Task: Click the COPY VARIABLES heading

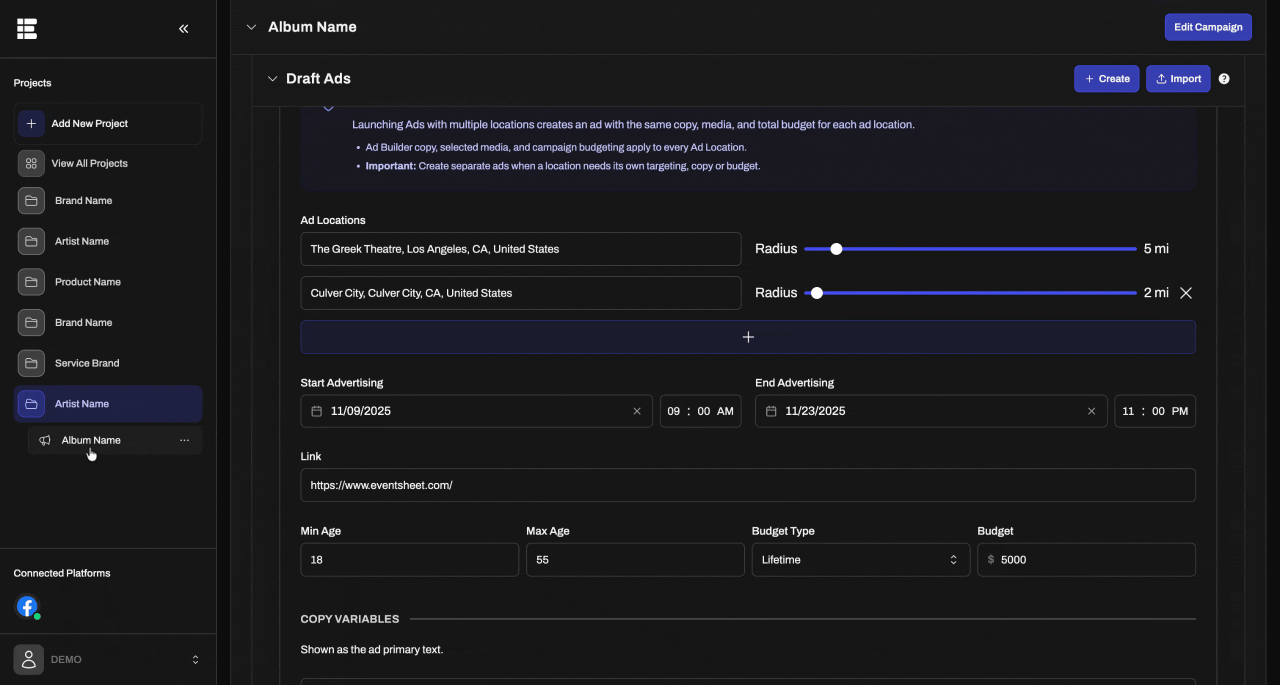Action: point(350,619)
